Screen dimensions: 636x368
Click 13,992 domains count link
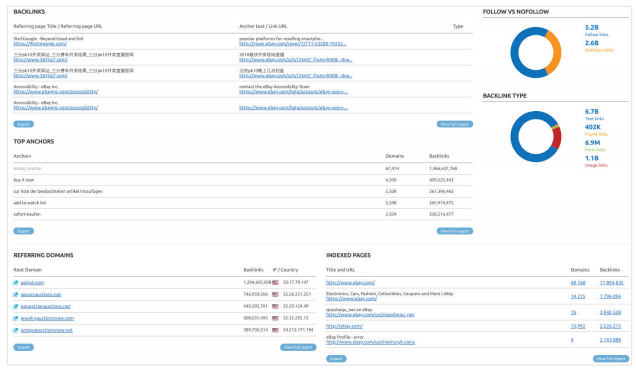coord(578,326)
